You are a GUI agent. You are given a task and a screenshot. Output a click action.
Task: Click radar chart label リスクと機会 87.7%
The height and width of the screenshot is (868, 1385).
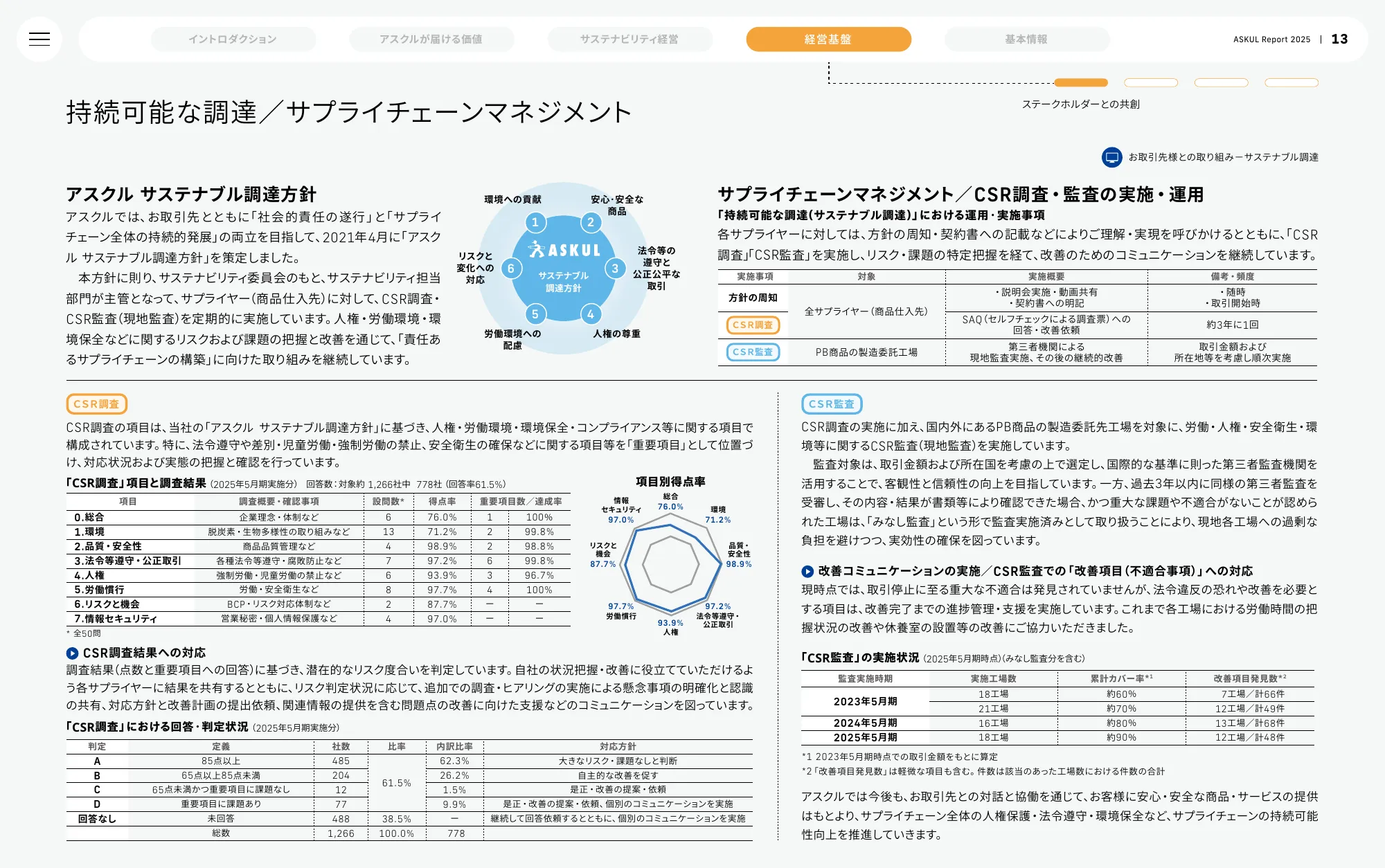(602, 555)
